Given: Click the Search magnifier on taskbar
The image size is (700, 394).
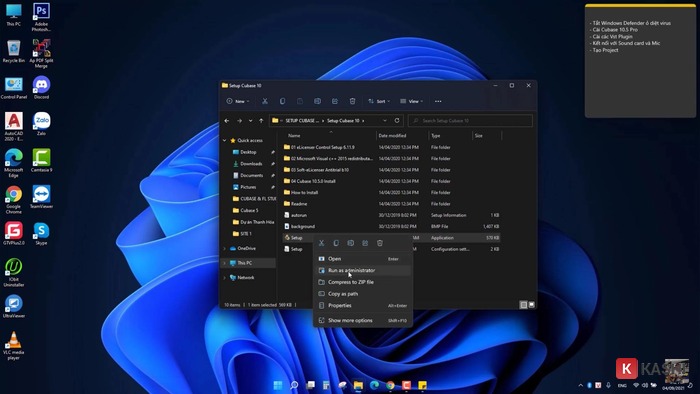Looking at the screenshot, I should pyautogui.click(x=294, y=385).
